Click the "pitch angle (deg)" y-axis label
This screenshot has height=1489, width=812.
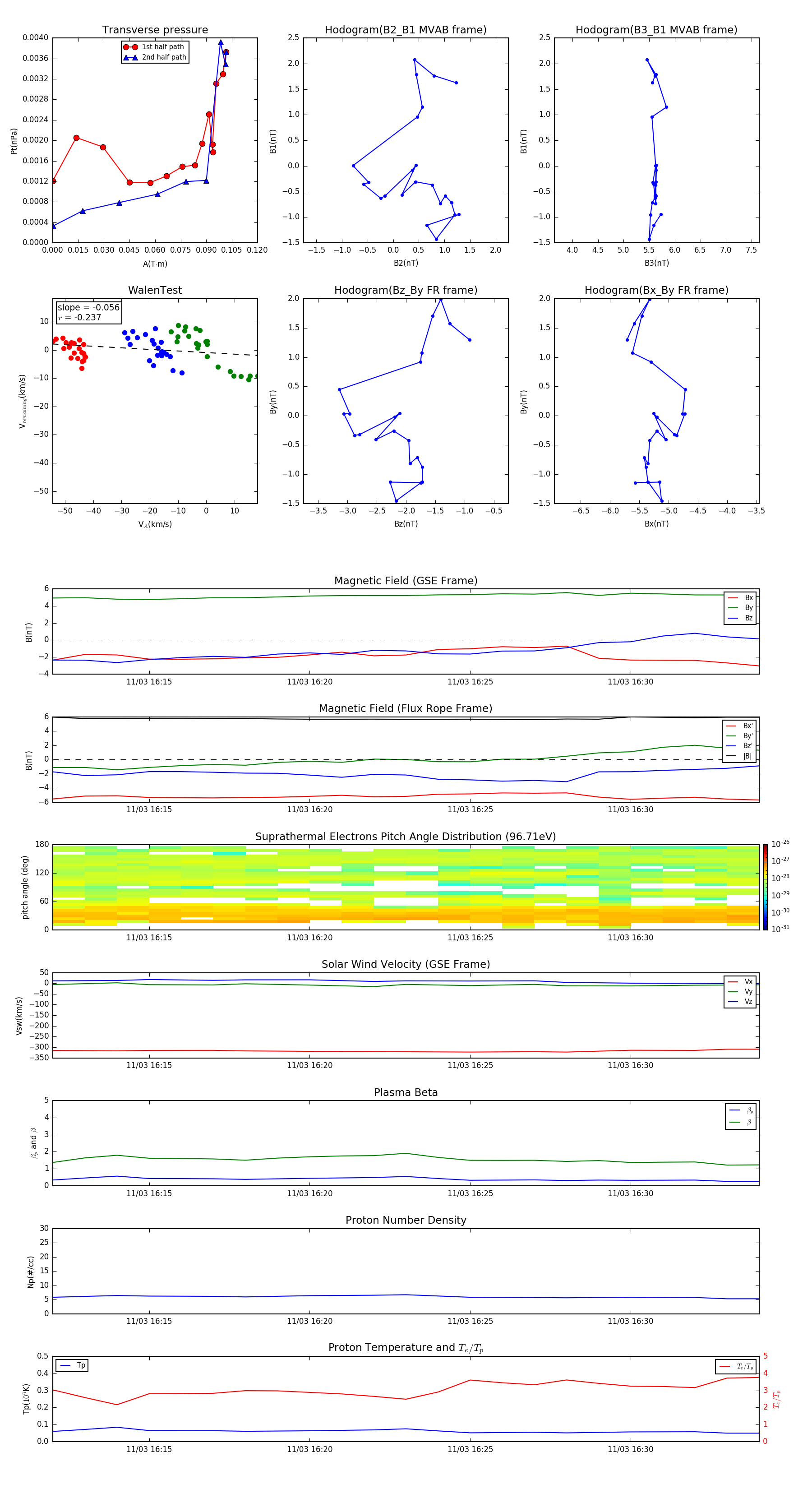pos(25,887)
